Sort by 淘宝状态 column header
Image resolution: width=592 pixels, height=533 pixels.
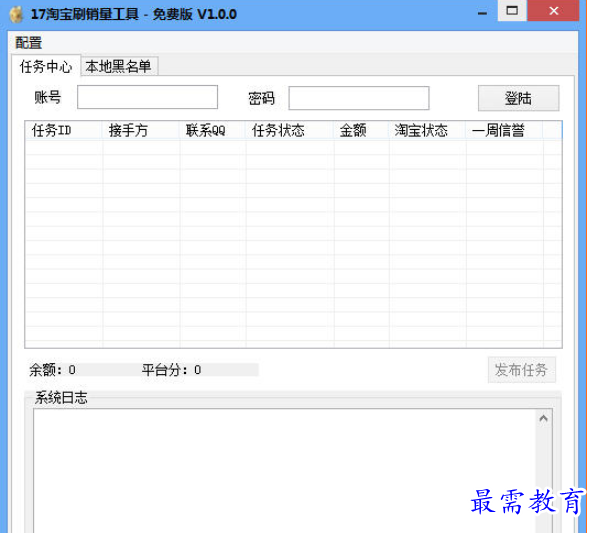tap(427, 131)
